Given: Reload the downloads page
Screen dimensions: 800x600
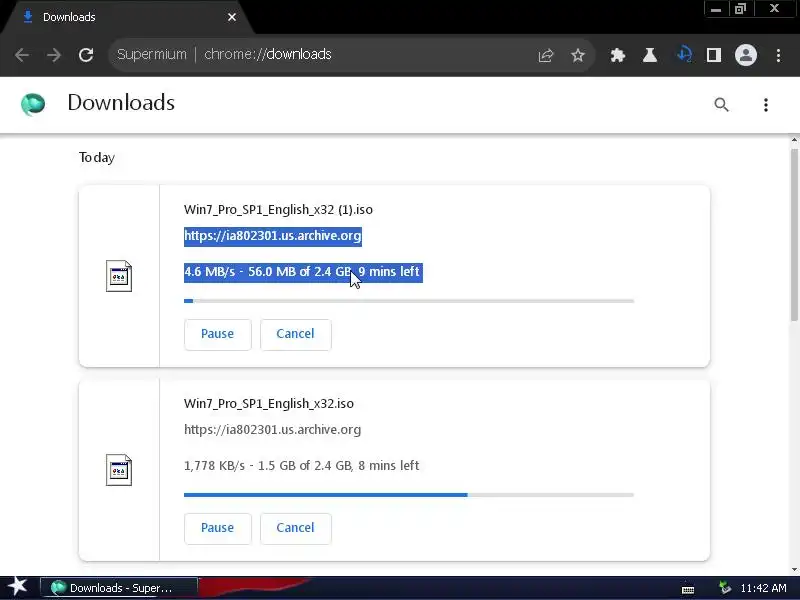Looking at the screenshot, I should click(86, 55).
